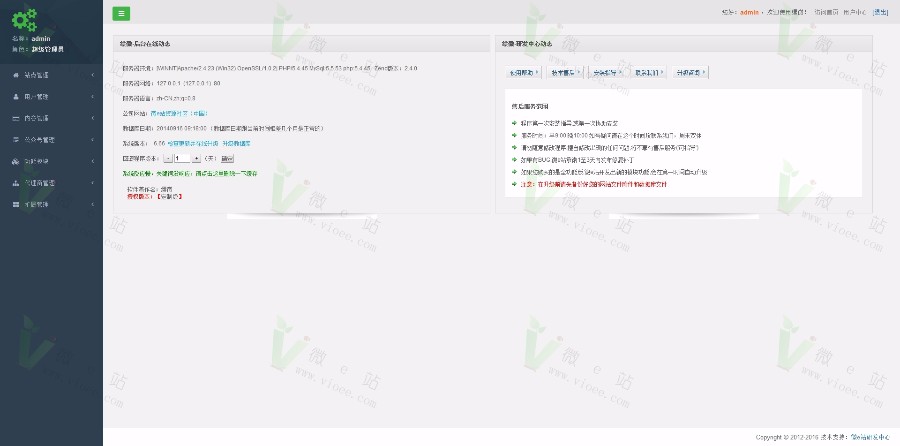The width and height of the screenshot is (900, 446).
Task: Select the card icon in sidebar
Action: coord(15,118)
